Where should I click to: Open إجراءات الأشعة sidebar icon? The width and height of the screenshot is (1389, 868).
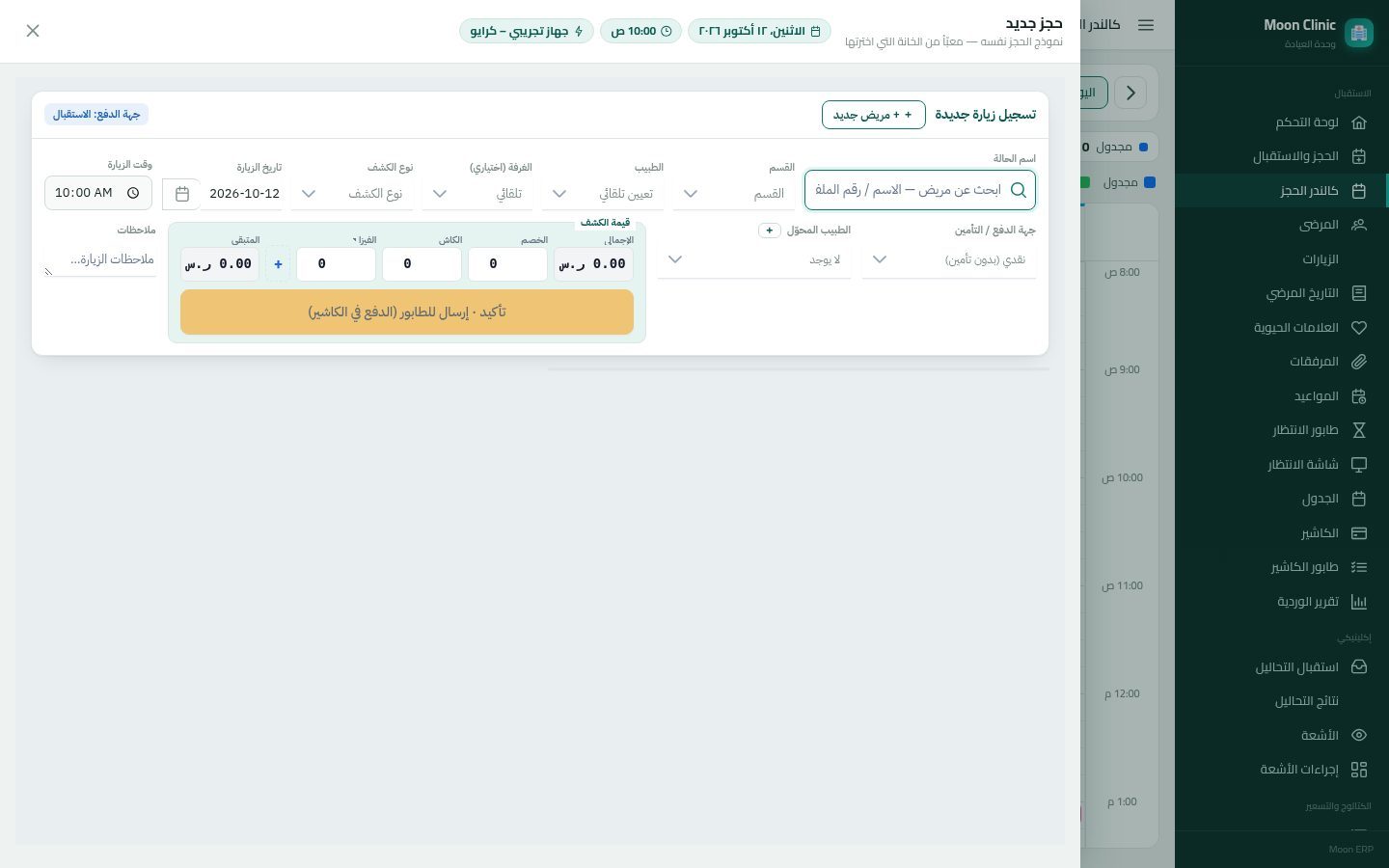[x=1359, y=770]
